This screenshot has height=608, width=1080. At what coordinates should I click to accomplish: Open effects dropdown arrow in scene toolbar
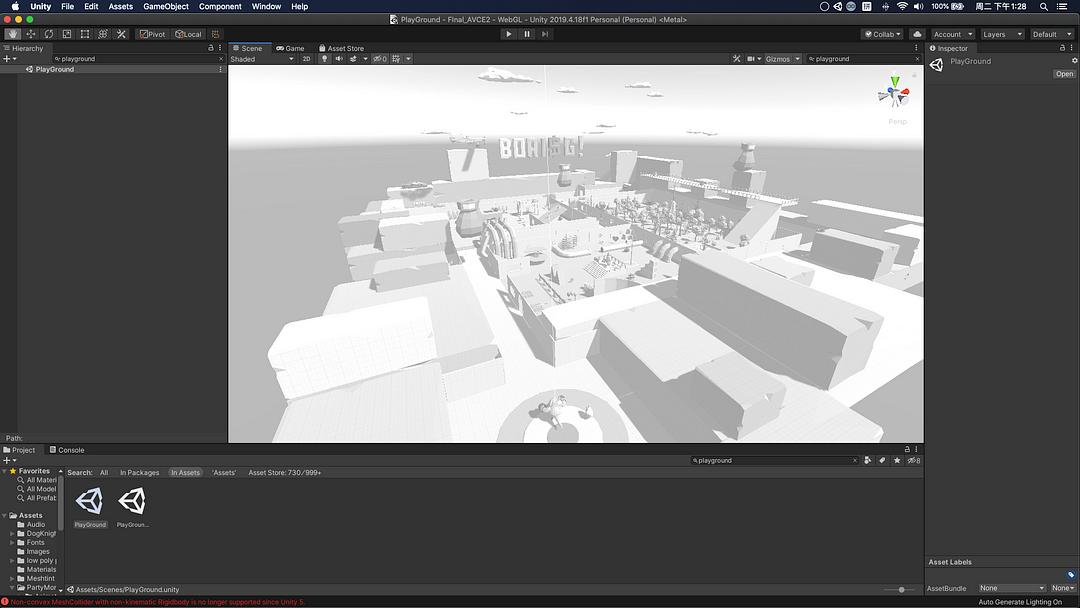pos(365,59)
